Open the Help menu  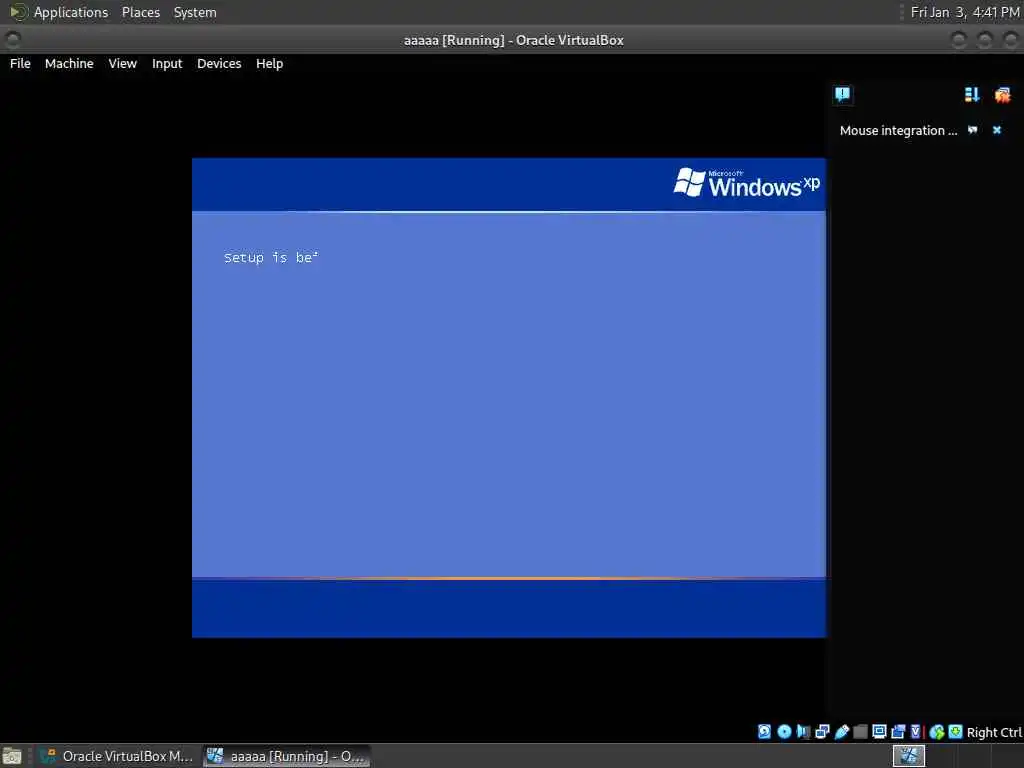coord(270,63)
